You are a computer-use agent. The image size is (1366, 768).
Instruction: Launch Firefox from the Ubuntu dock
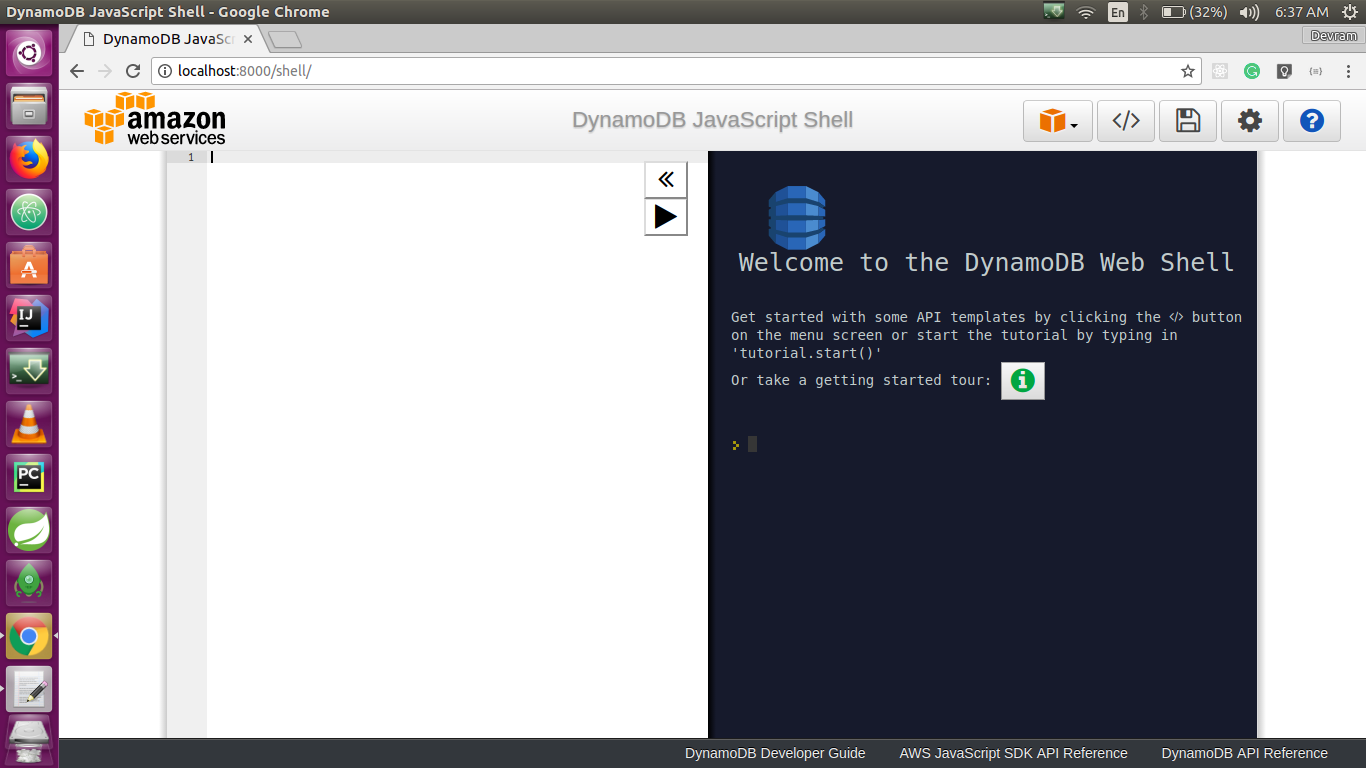click(29, 158)
